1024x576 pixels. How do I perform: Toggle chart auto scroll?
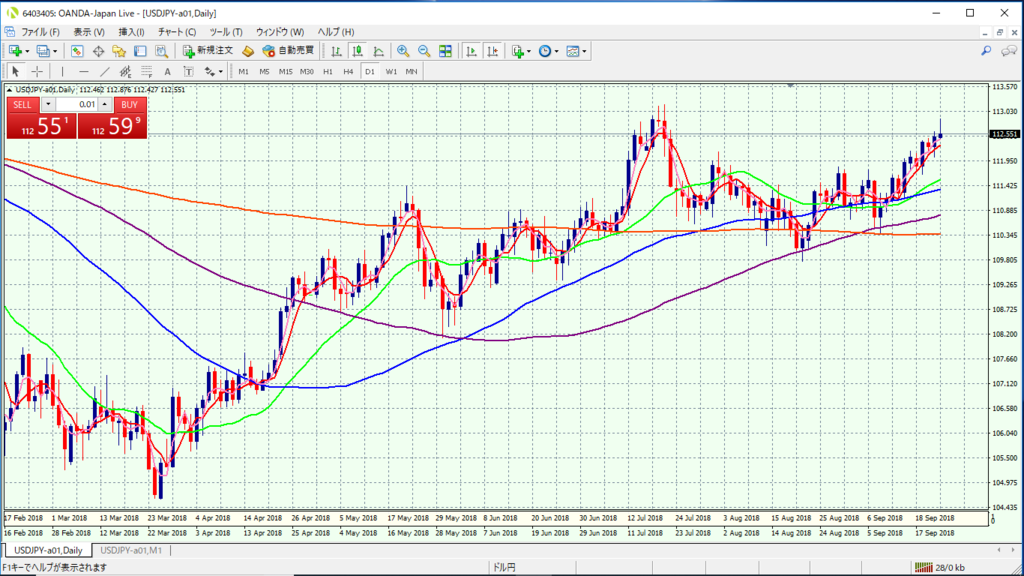coord(471,51)
